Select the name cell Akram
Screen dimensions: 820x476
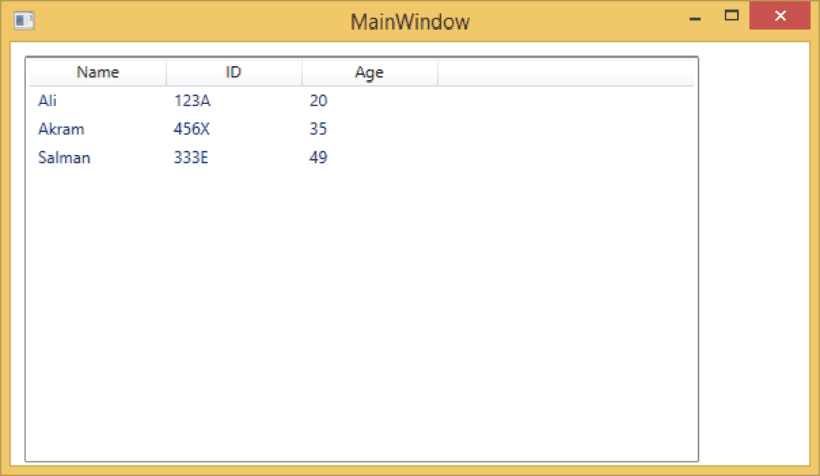(x=61, y=129)
